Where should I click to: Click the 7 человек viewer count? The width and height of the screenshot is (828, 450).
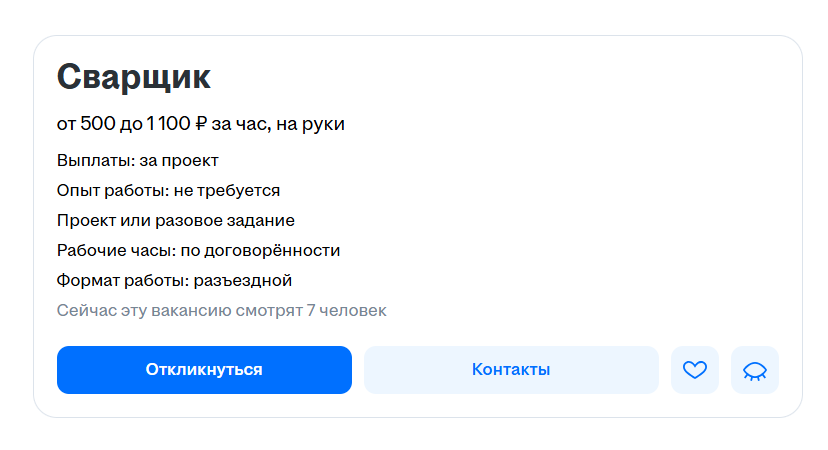click(x=346, y=311)
